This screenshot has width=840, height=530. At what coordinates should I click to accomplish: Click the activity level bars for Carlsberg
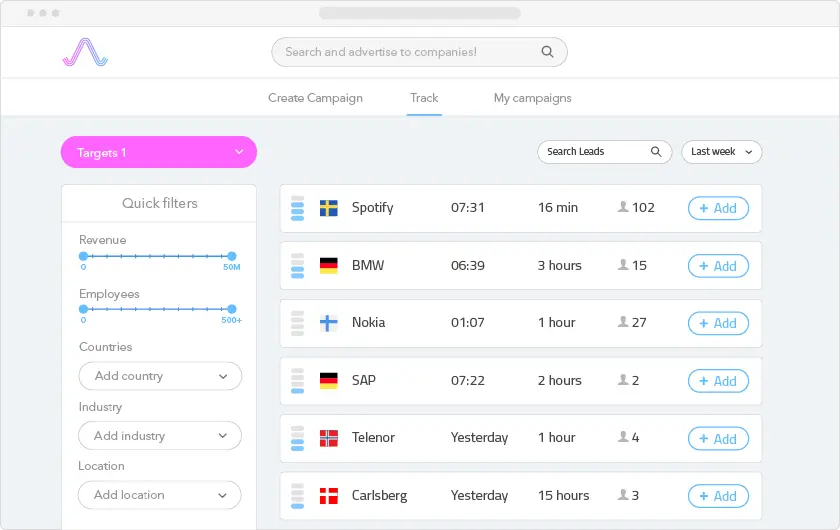297,496
